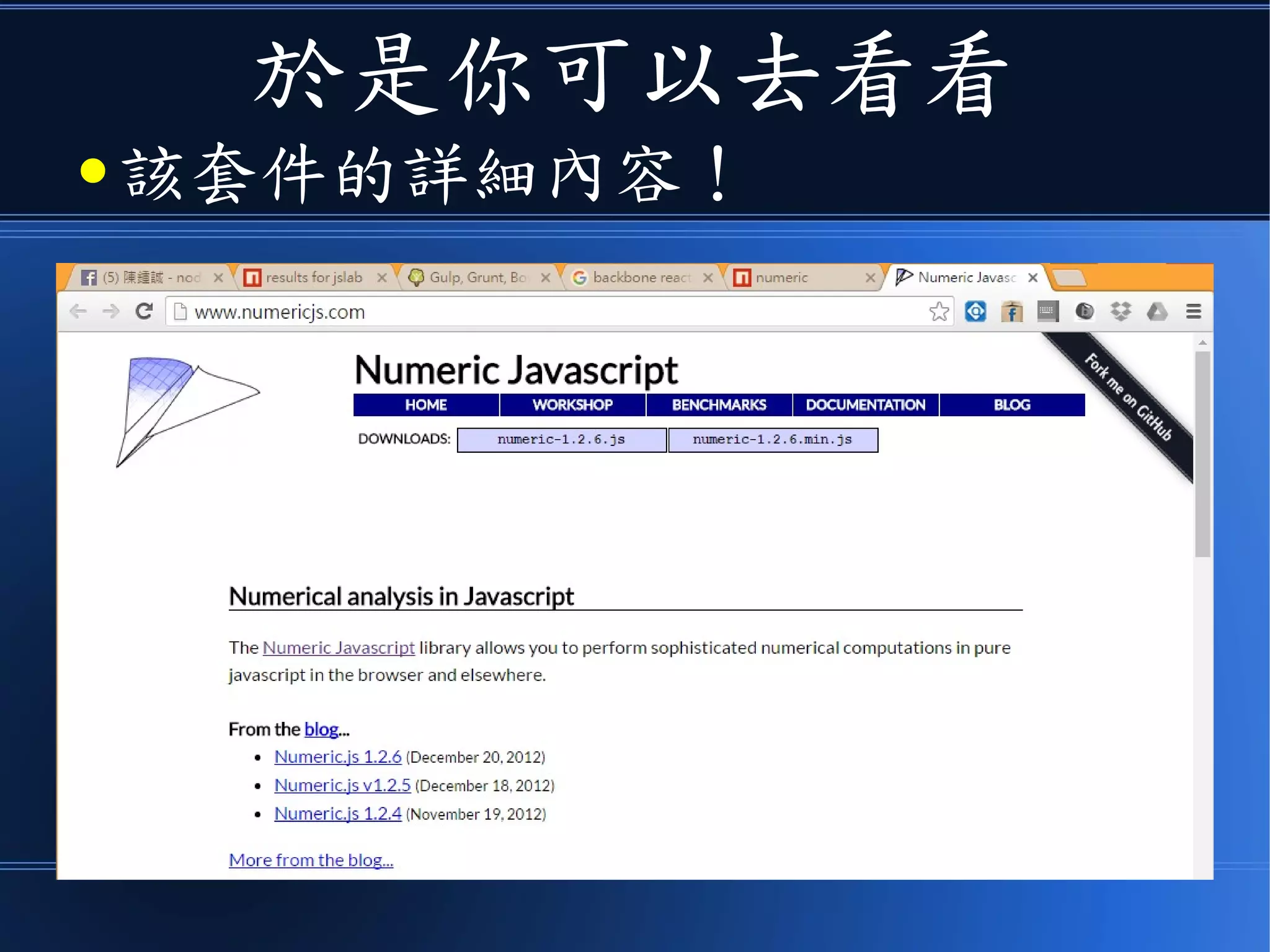Close the 'numeric' npm tab
This screenshot has width=1270, height=952.
point(871,278)
